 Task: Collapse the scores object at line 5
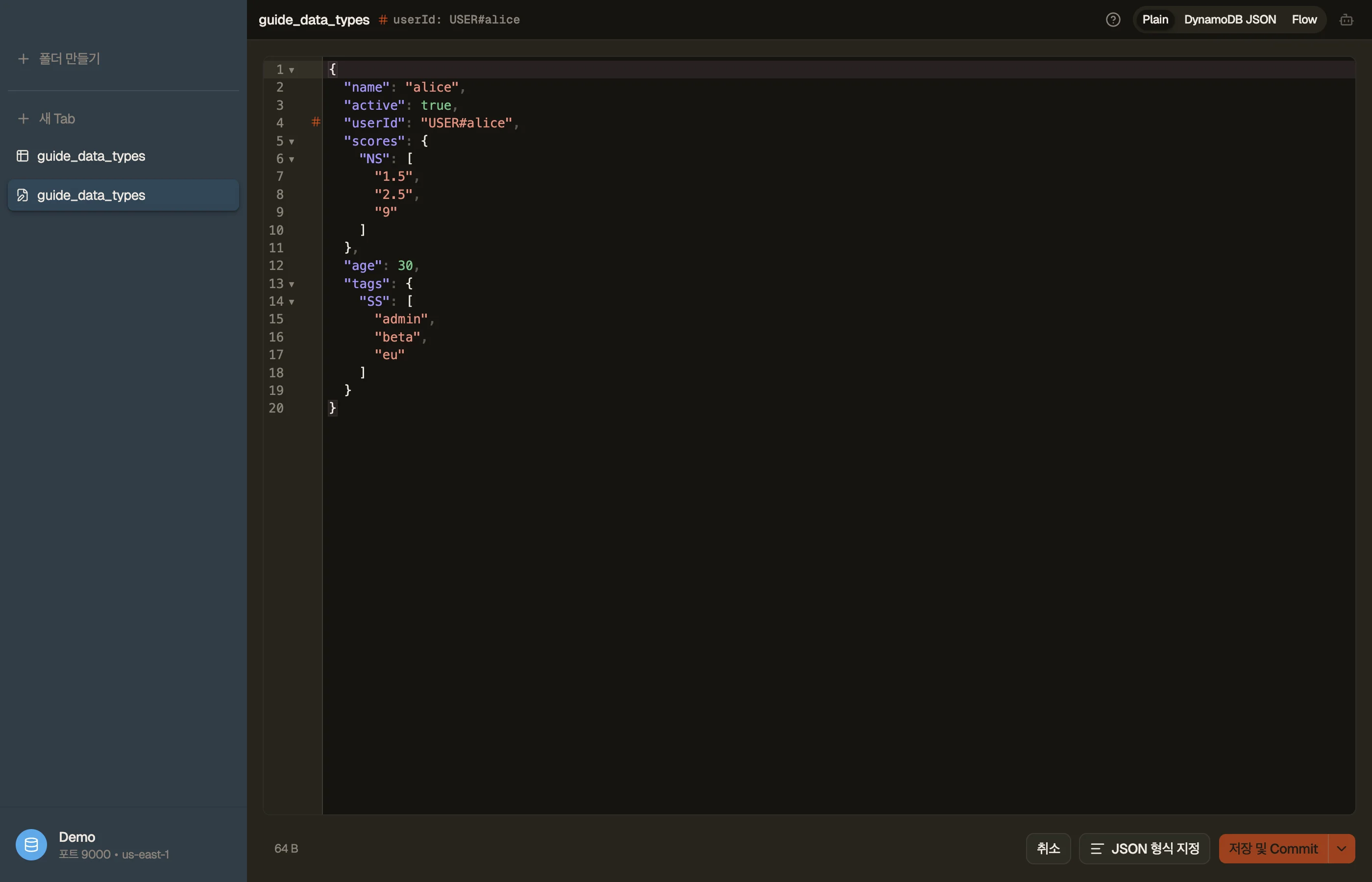click(x=292, y=142)
